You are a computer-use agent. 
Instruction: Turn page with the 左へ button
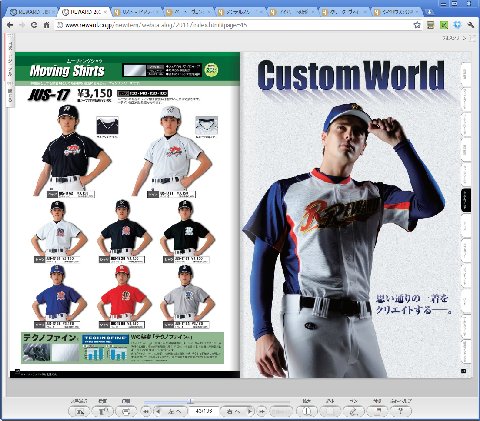(x=171, y=412)
